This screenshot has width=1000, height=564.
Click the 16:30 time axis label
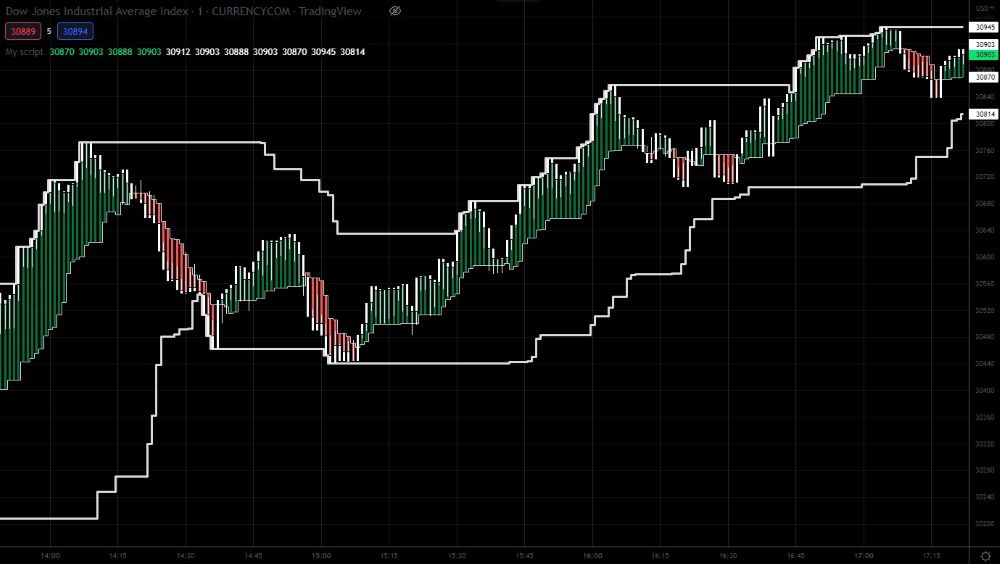pyautogui.click(x=728, y=556)
